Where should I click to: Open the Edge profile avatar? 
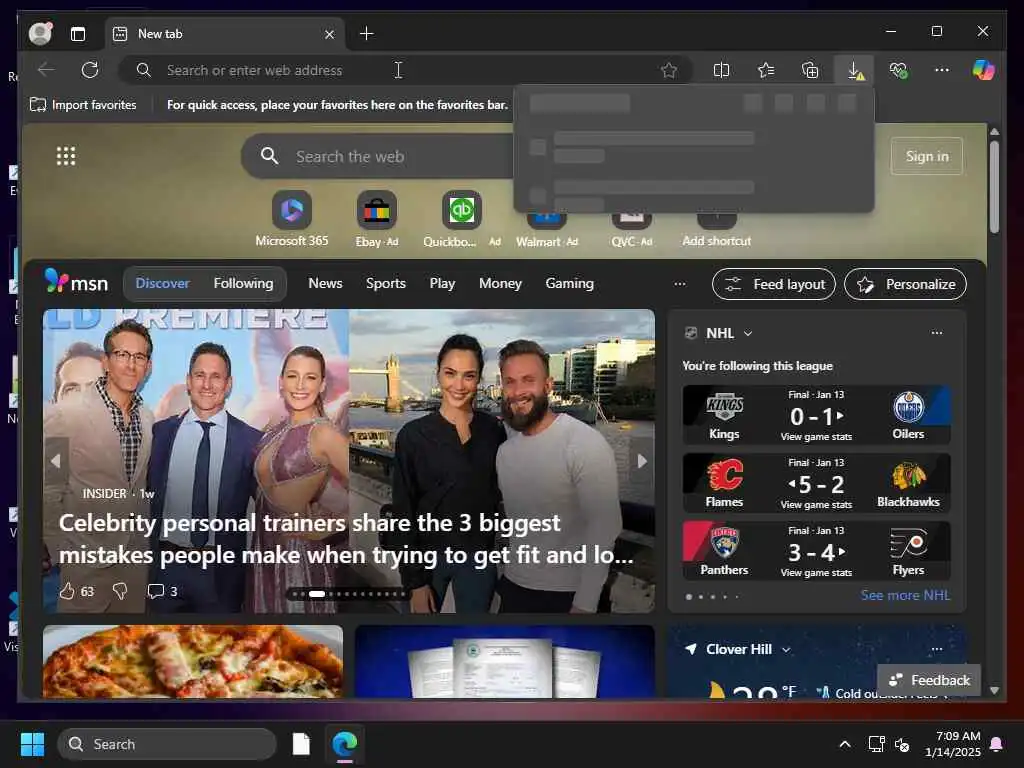40,33
